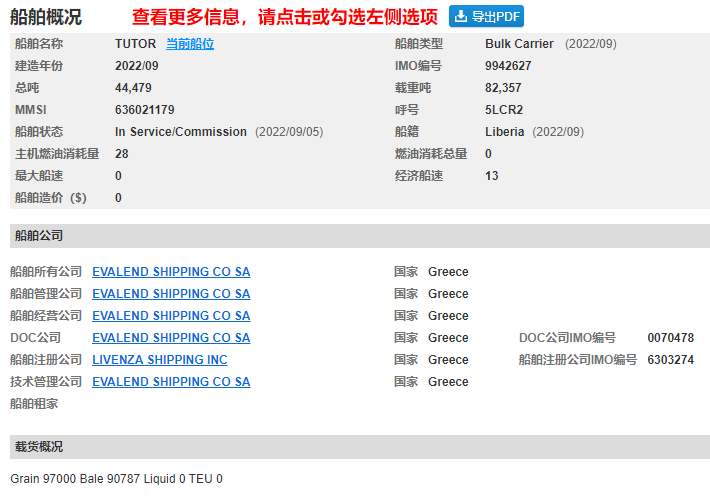Click DOC company IMO number 0070478
The width and height of the screenshot is (710, 501).
(x=670, y=338)
